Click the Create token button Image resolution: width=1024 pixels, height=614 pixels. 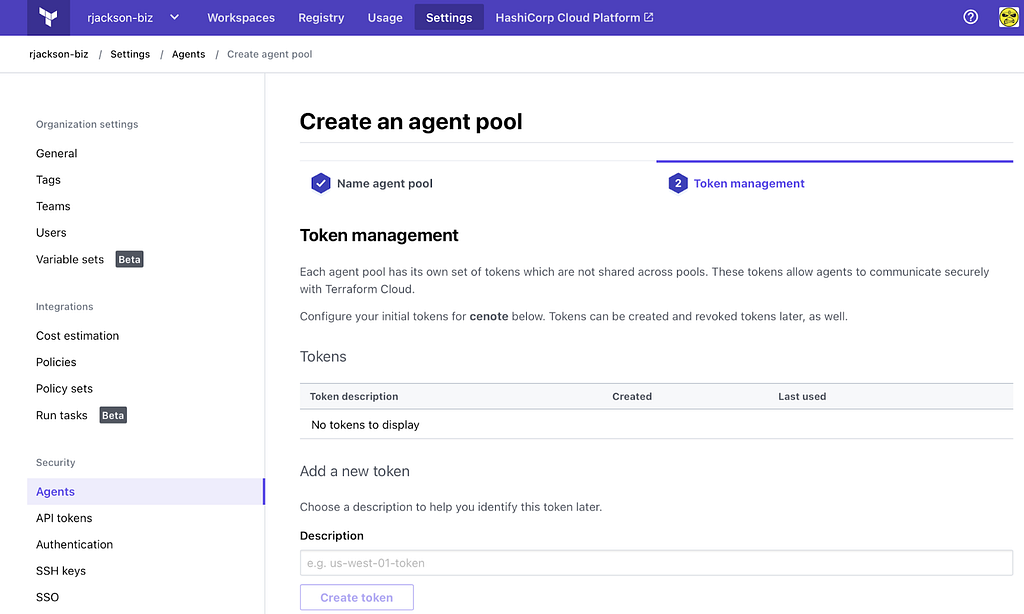pyautogui.click(x=357, y=597)
